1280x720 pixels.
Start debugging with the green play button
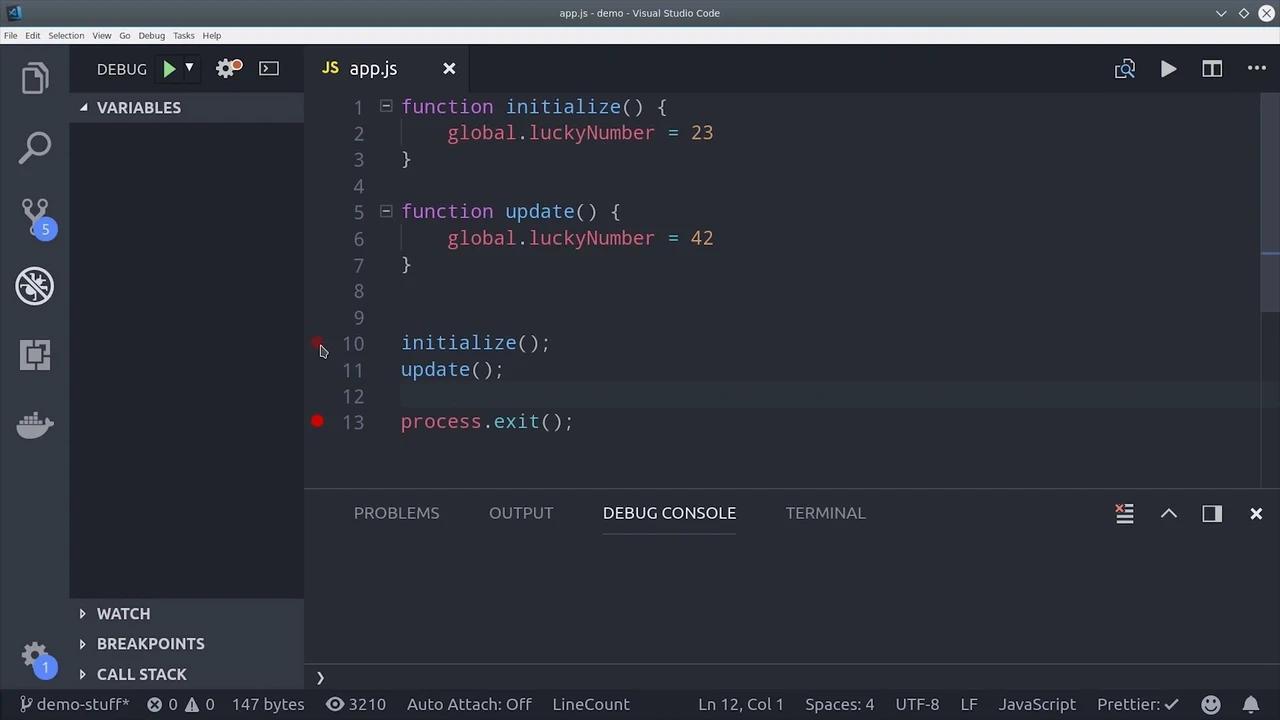point(169,69)
